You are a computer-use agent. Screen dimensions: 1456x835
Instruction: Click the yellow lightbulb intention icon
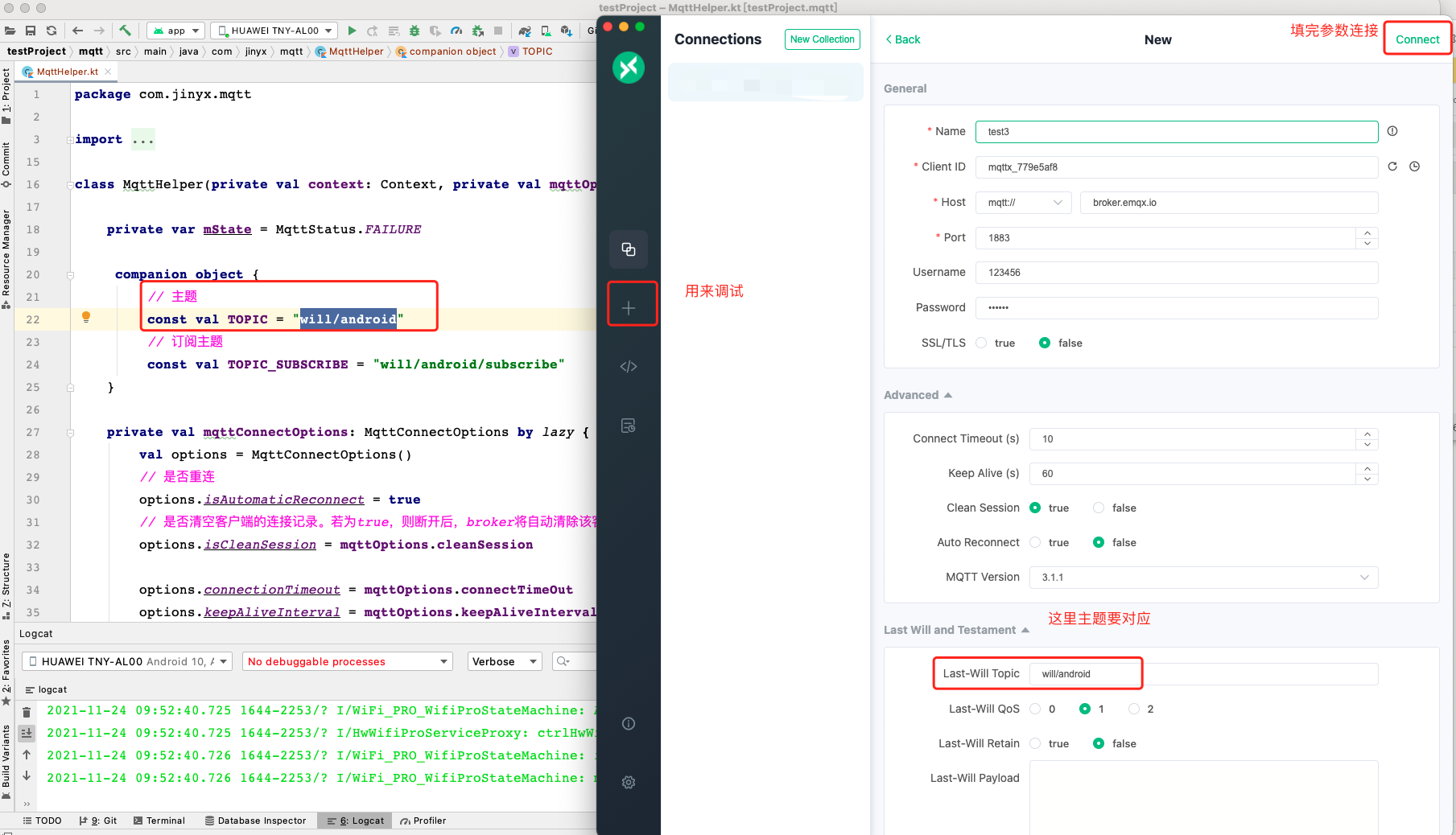pyautogui.click(x=86, y=317)
